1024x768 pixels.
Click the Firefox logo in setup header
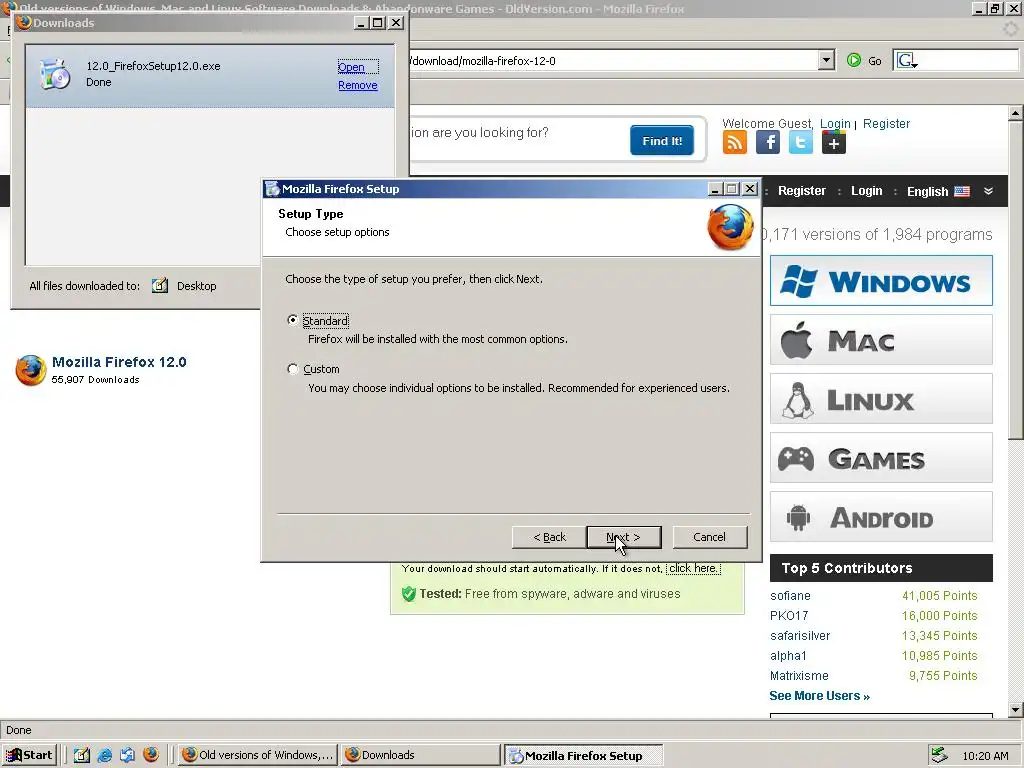click(x=730, y=227)
